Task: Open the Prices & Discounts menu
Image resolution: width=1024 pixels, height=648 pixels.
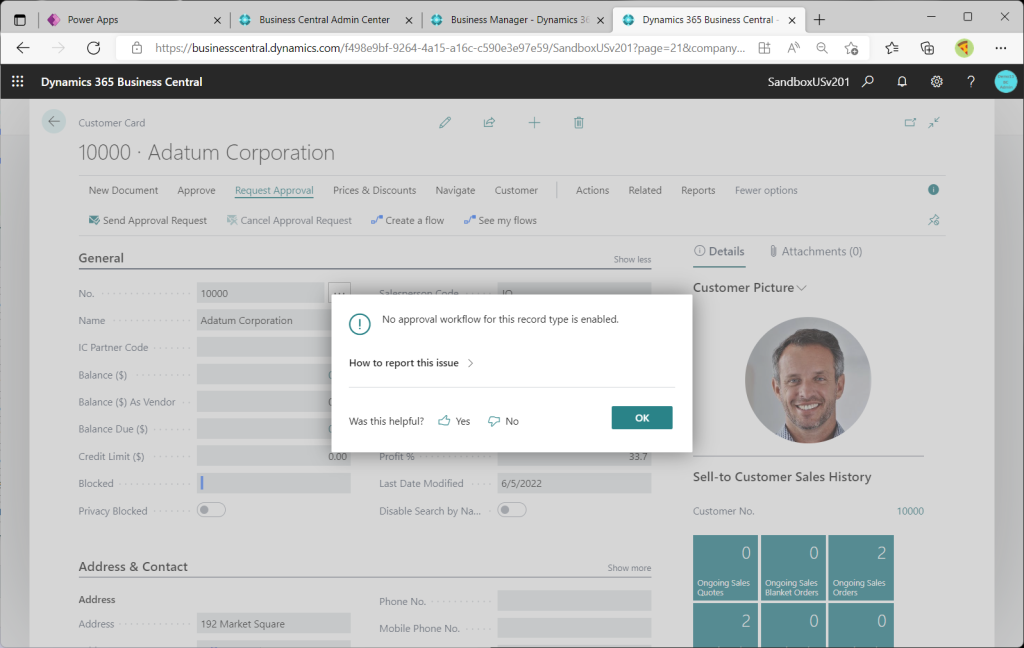Action: (374, 190)
